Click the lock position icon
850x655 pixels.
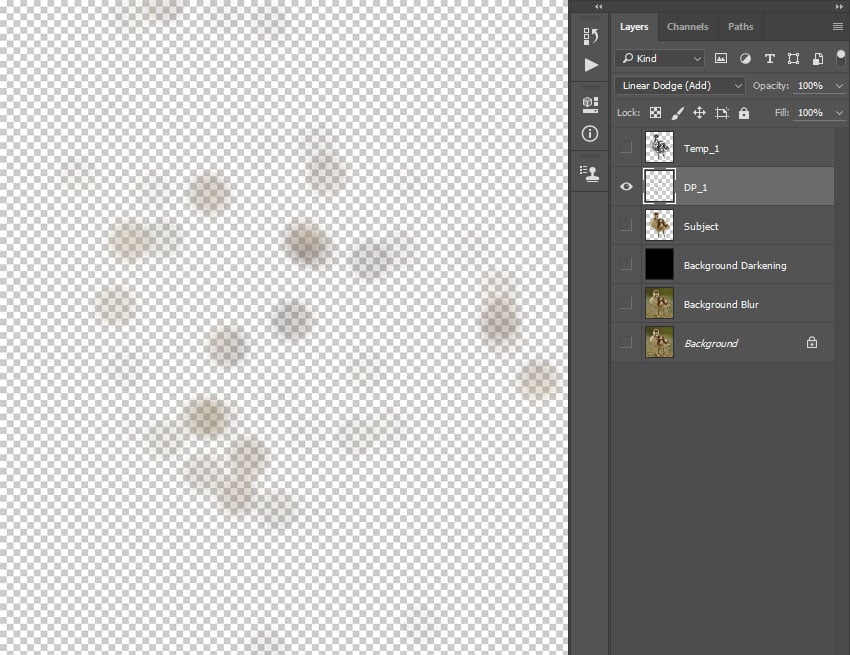[x=699, y=112]
